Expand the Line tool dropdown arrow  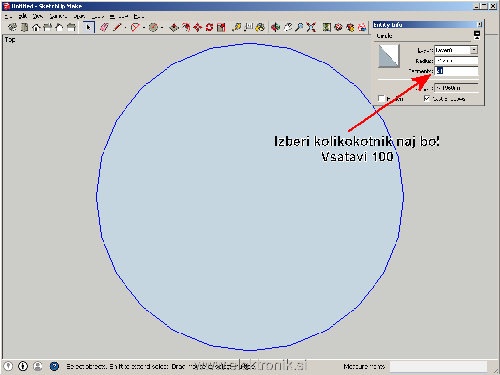[x=125, y=28]
